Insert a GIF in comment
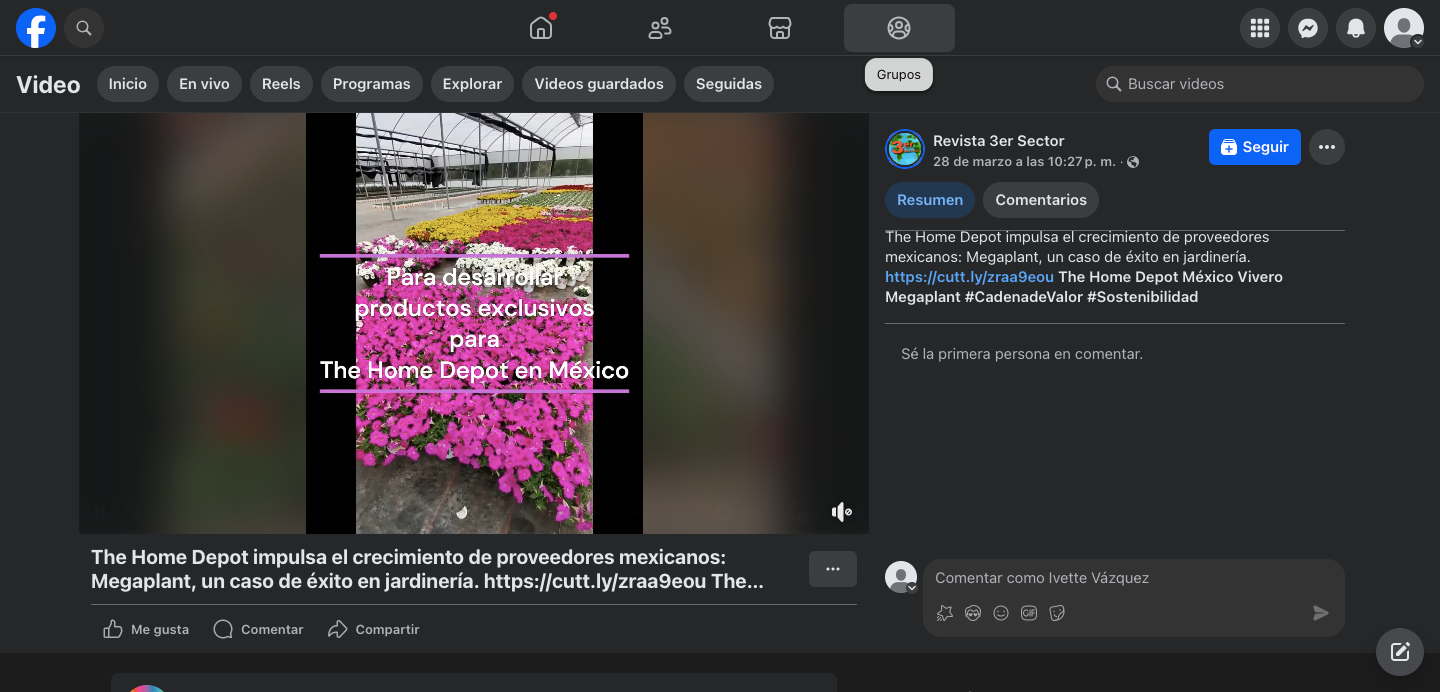This screenshot has width=1440, height=692. [x=1029, y=613]
